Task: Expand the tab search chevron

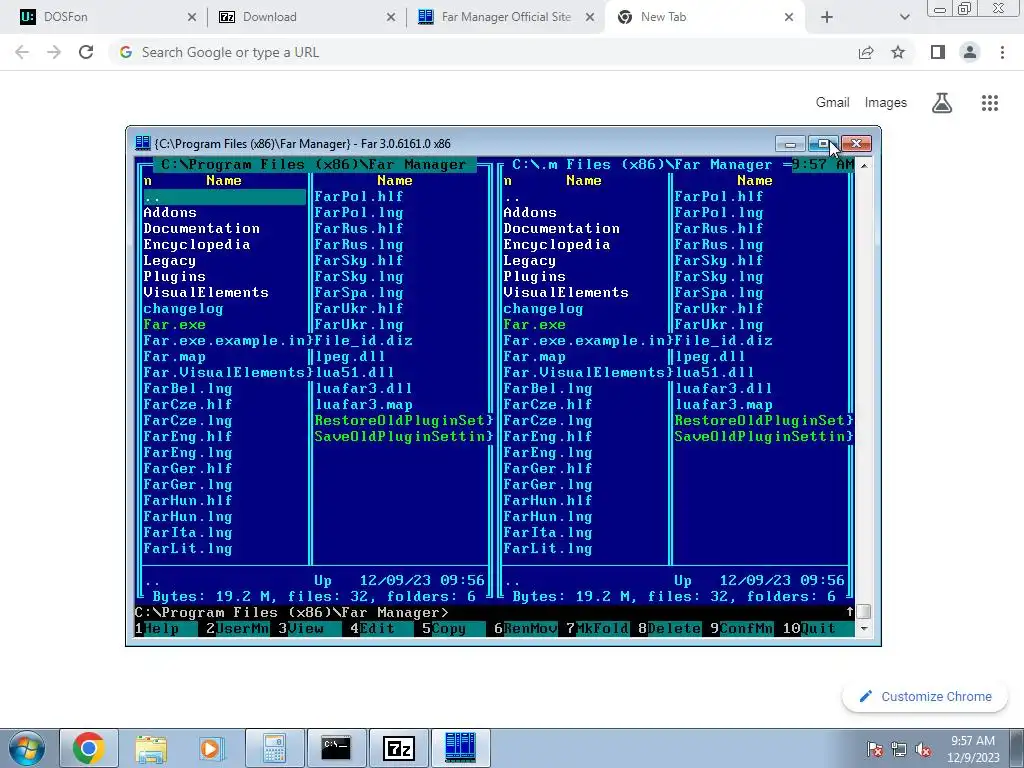Action: [904, 17]
